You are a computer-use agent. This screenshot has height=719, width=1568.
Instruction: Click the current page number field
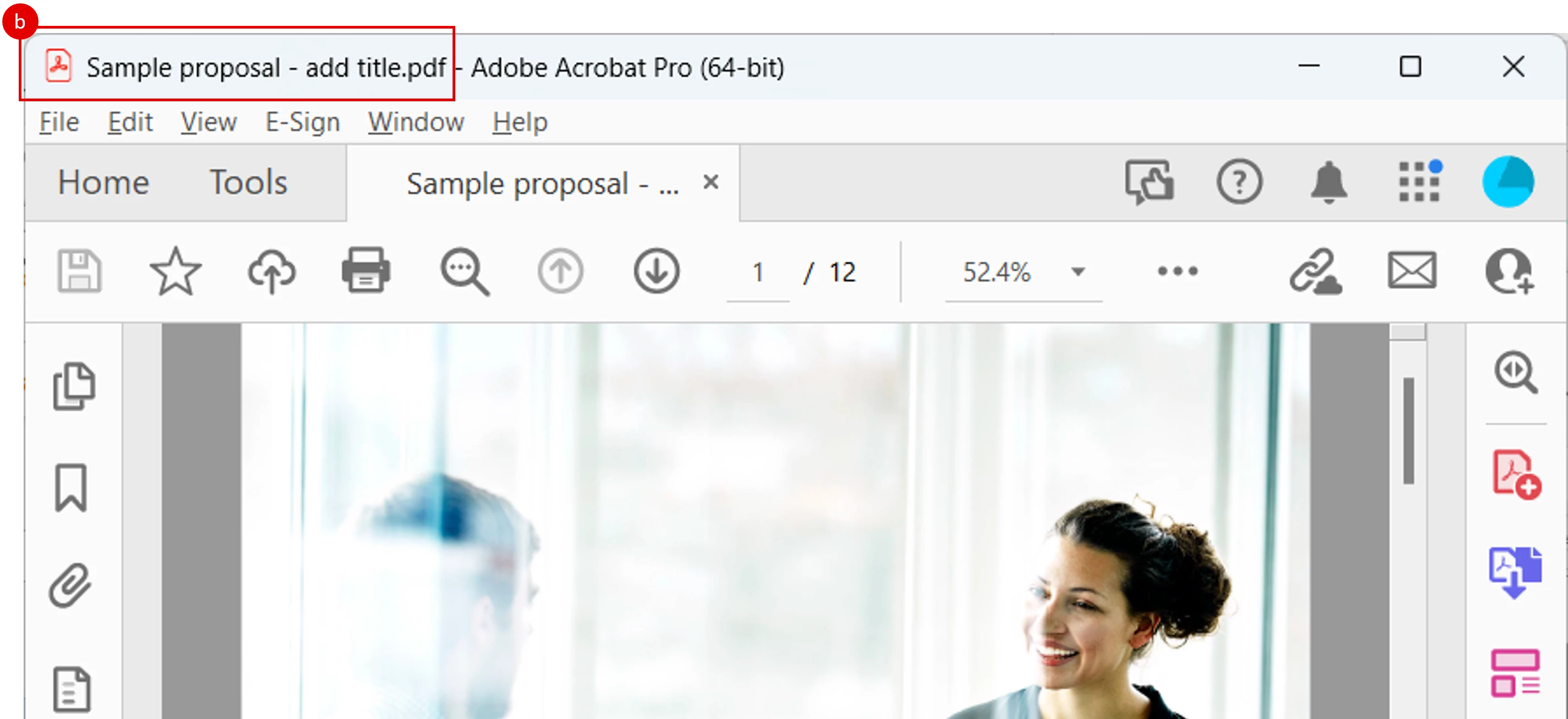point(758,272)
